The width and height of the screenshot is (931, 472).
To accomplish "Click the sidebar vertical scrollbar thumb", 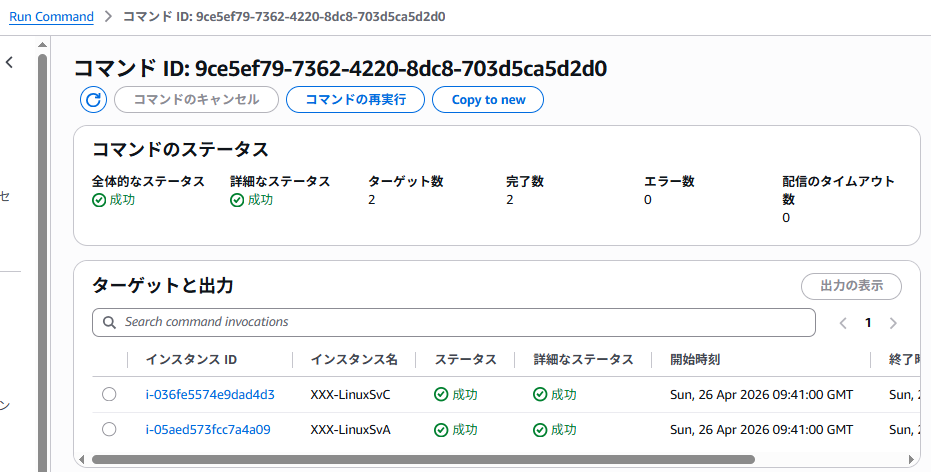I will (42, 261).
